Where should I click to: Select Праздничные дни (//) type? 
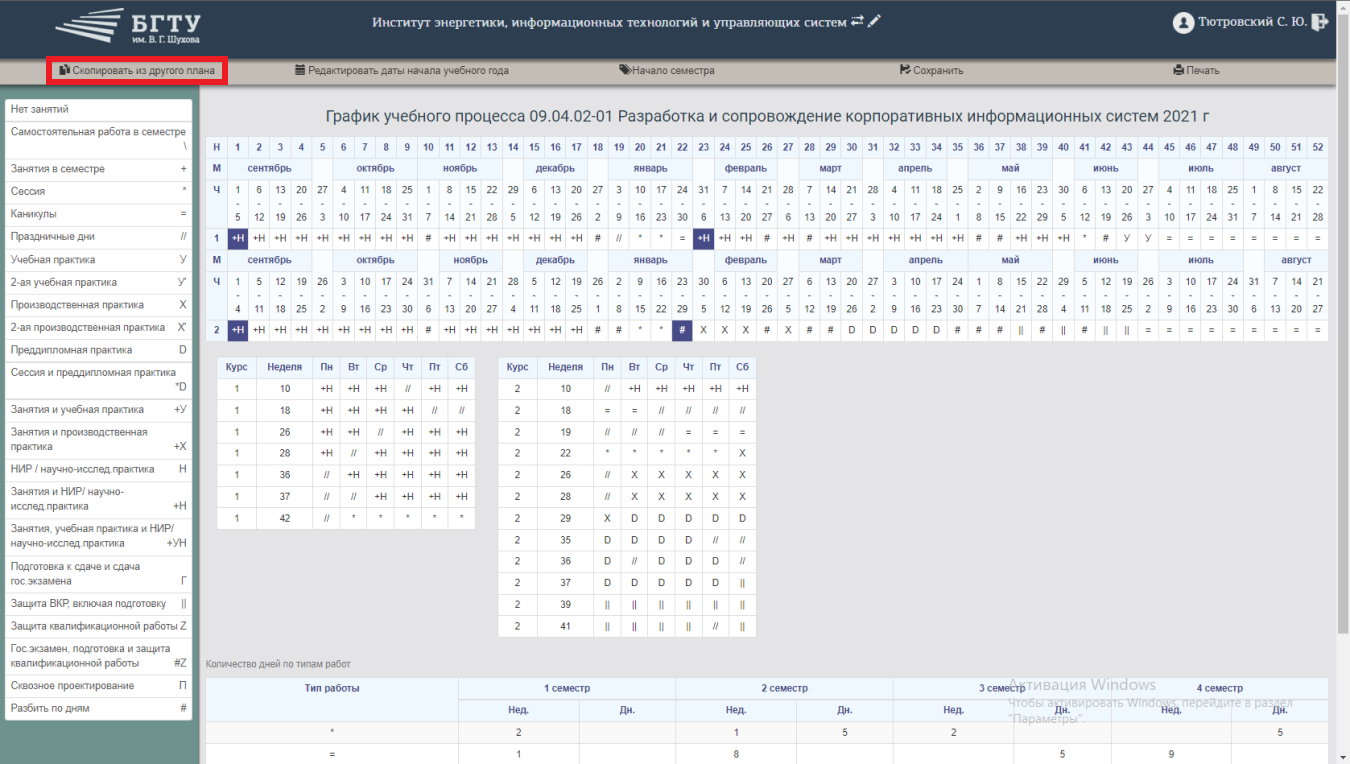pyautogui.click(x=98, y=237)
